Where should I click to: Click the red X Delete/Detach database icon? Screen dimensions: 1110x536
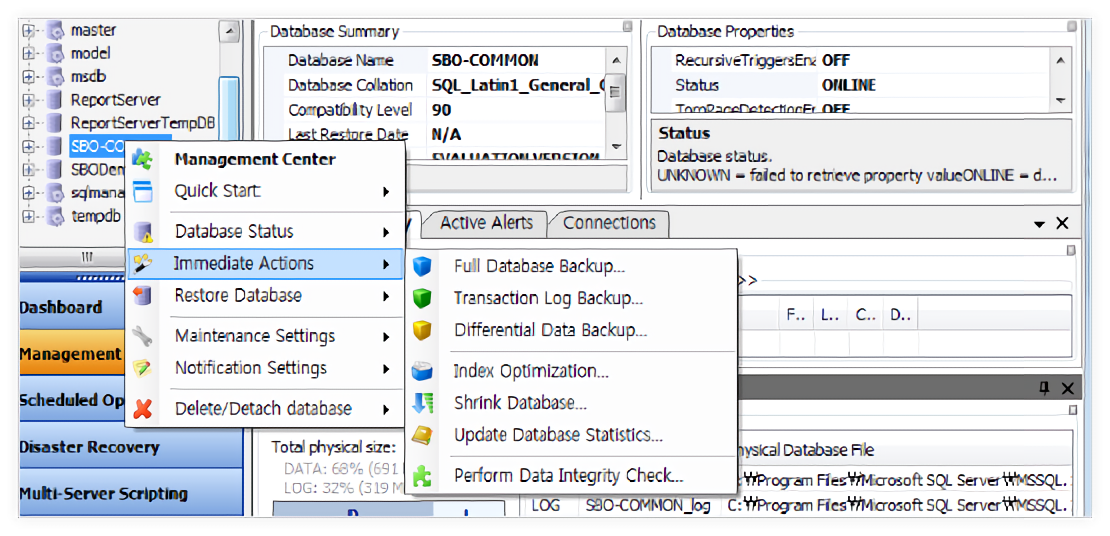(143, 409)
